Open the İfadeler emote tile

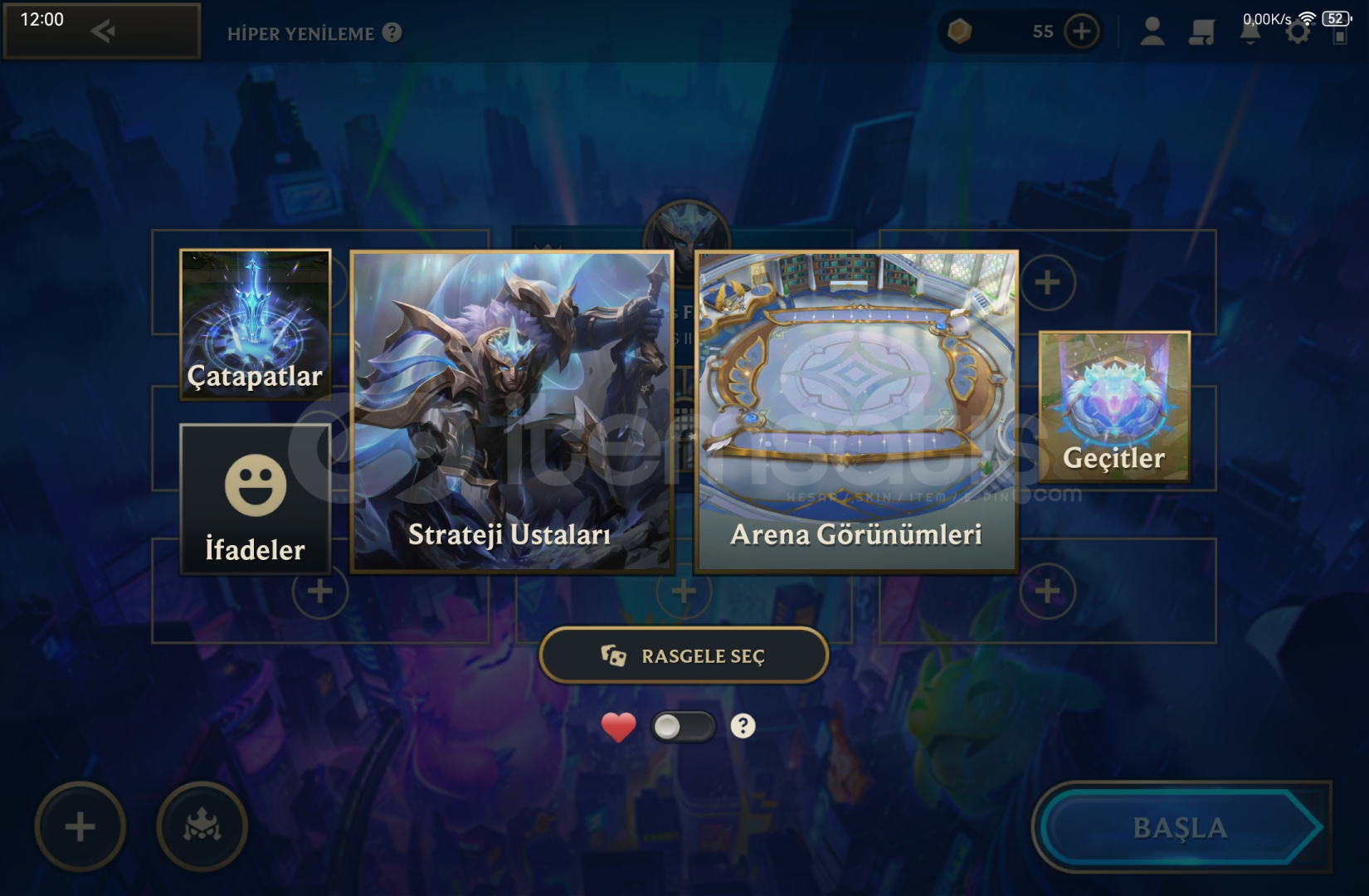pos(256,499)
